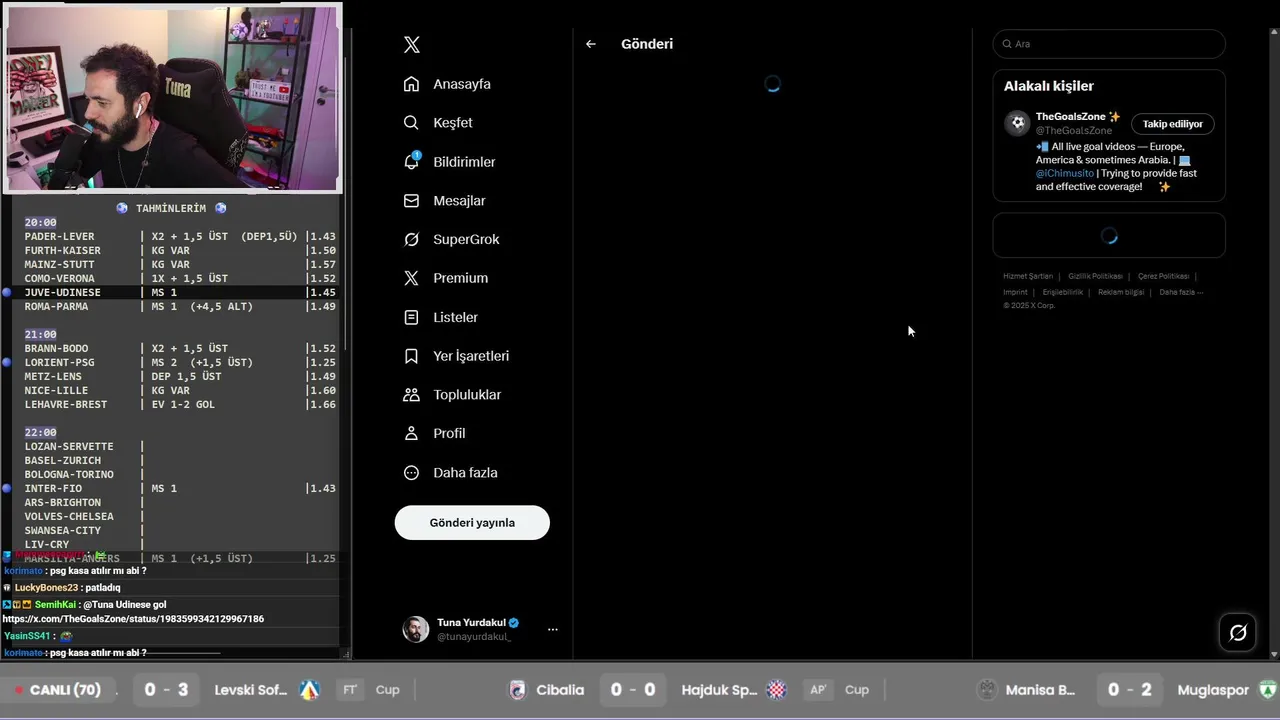The width and height of the screenshot is (1280, 720).
Task: Click the 0 - 2 Manisa score
Action: (1130, 690)
